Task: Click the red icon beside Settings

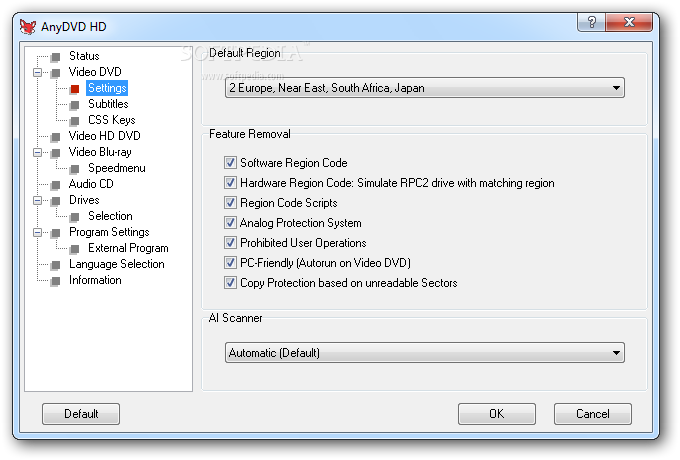Action: click(x=74, y=89)
